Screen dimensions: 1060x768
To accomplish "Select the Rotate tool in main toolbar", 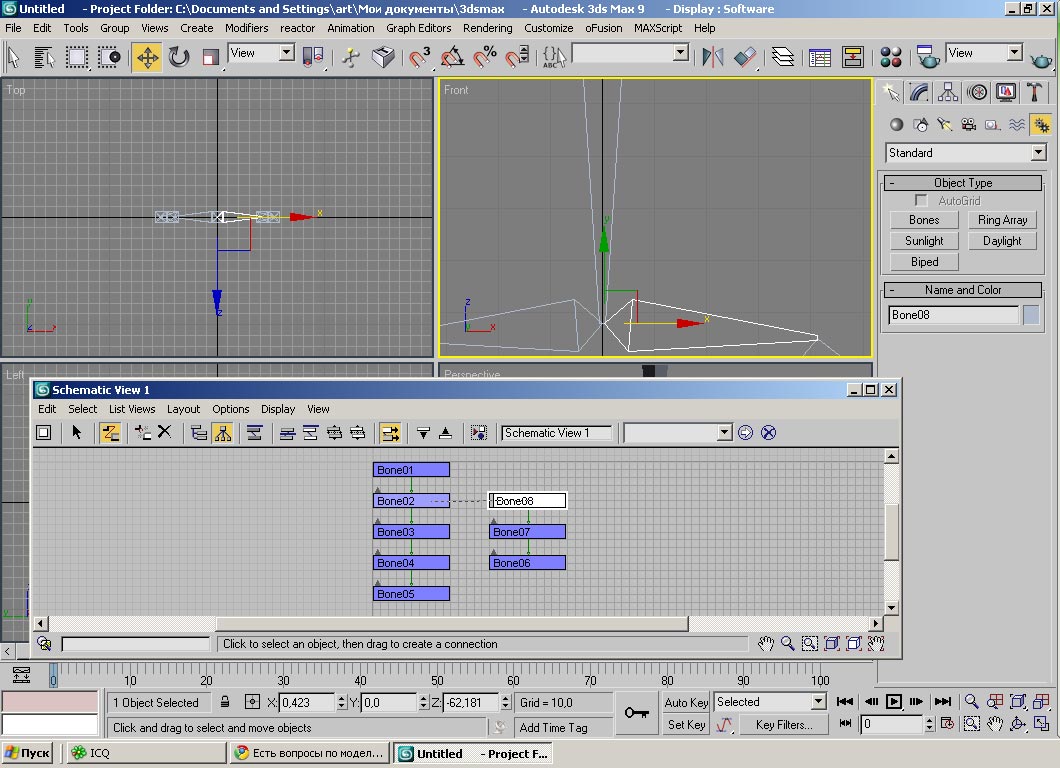I will [179, 57].
